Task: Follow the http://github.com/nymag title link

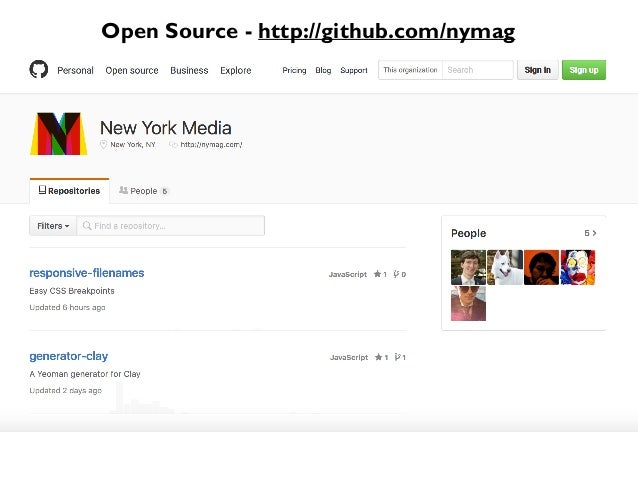Action: (x=387, y=31)
